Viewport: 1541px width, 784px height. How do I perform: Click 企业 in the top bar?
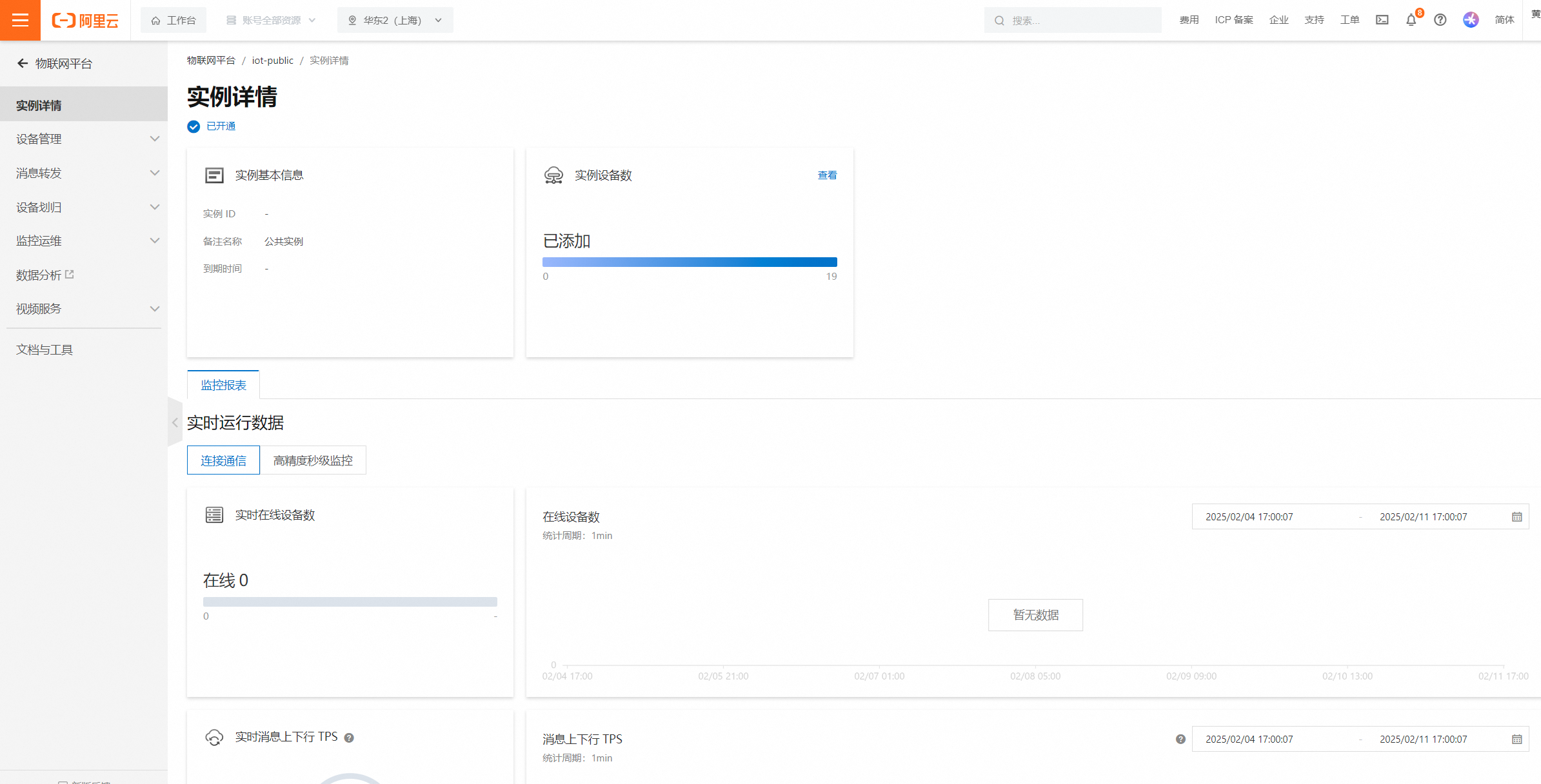point(1278,20)
